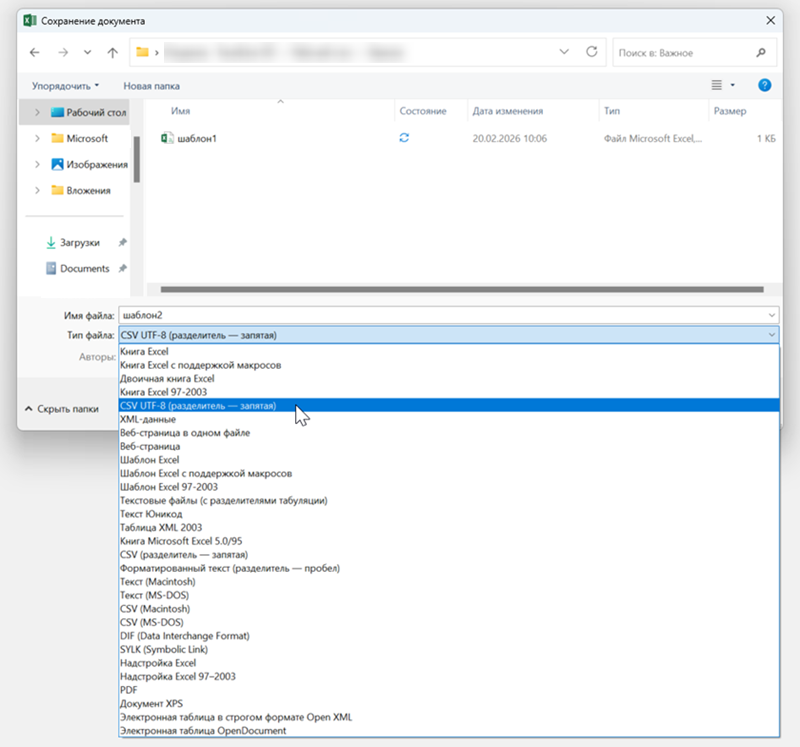Click the back navigation arrow
Image resolution: width=800 pixels, height=747 pixels.
[x=35, y=52]
